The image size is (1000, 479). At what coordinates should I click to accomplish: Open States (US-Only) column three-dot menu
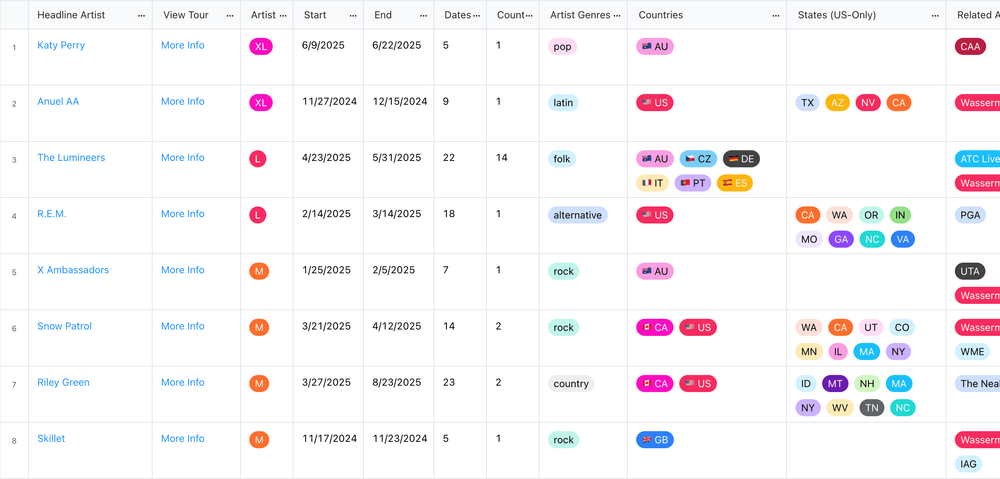tap(935, 15)
